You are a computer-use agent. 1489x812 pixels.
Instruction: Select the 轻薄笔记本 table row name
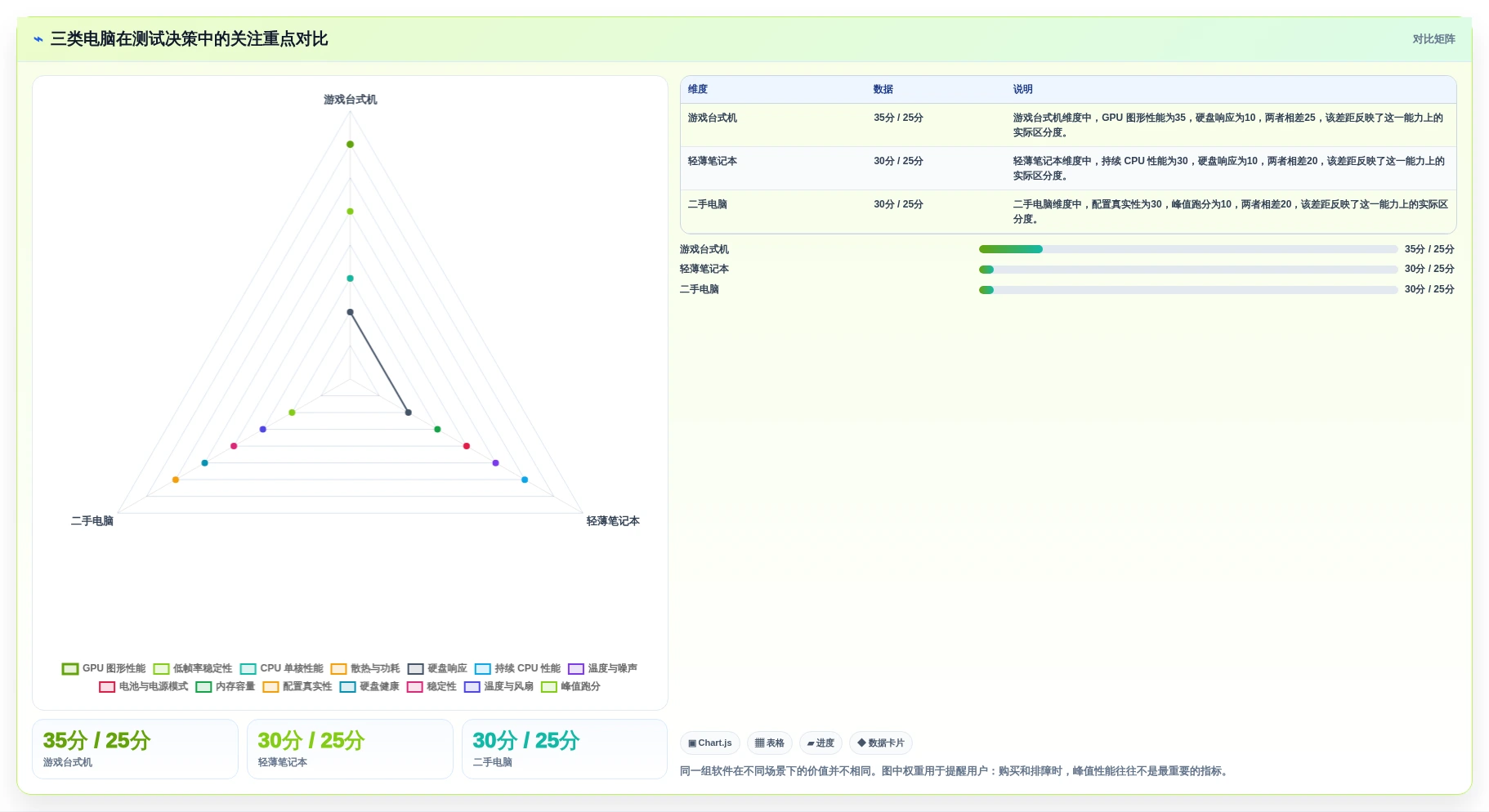713,161
